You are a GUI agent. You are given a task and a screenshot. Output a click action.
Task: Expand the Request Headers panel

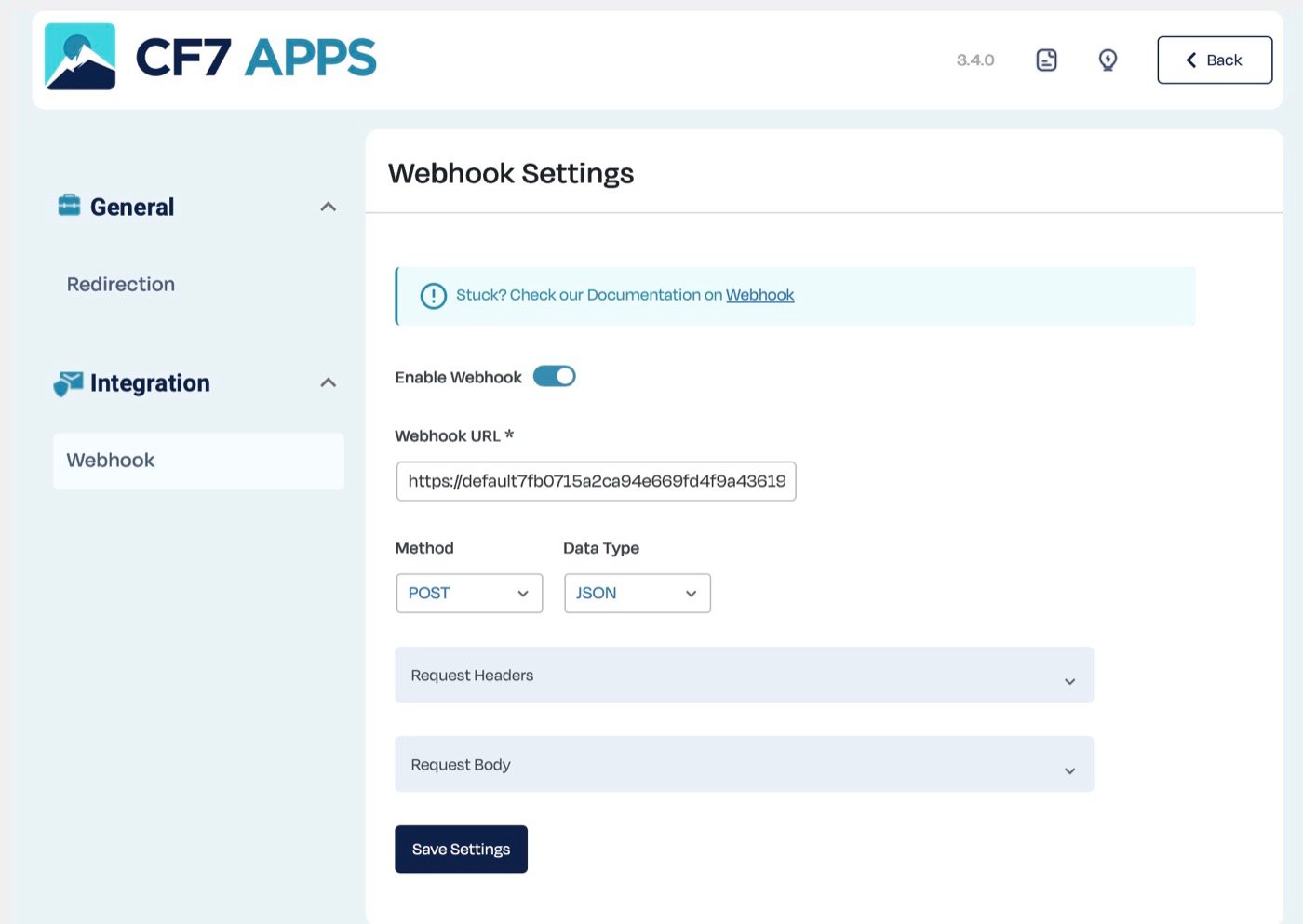[744, 675]
